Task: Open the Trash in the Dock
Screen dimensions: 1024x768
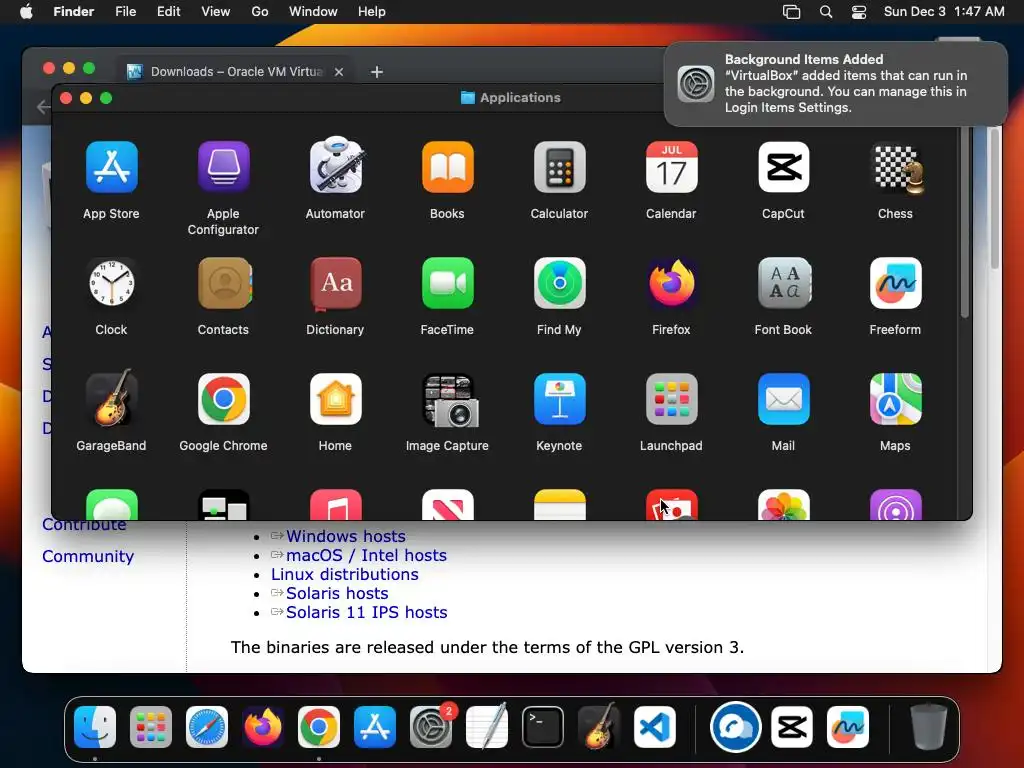Action: coord(929,726)
